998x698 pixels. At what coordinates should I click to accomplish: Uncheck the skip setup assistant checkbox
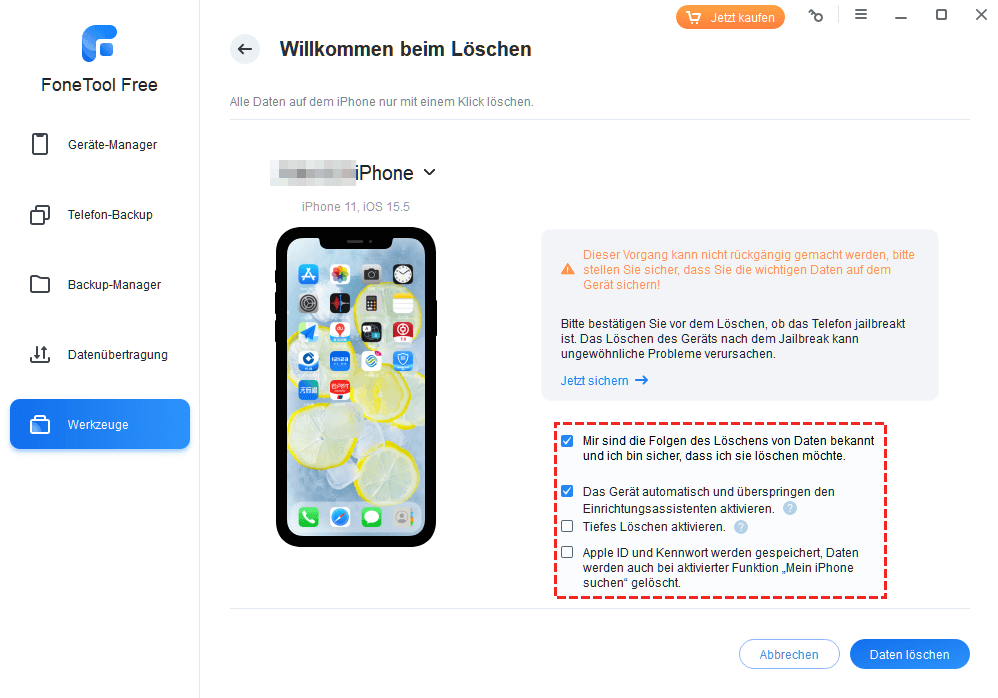coord(567,491)
